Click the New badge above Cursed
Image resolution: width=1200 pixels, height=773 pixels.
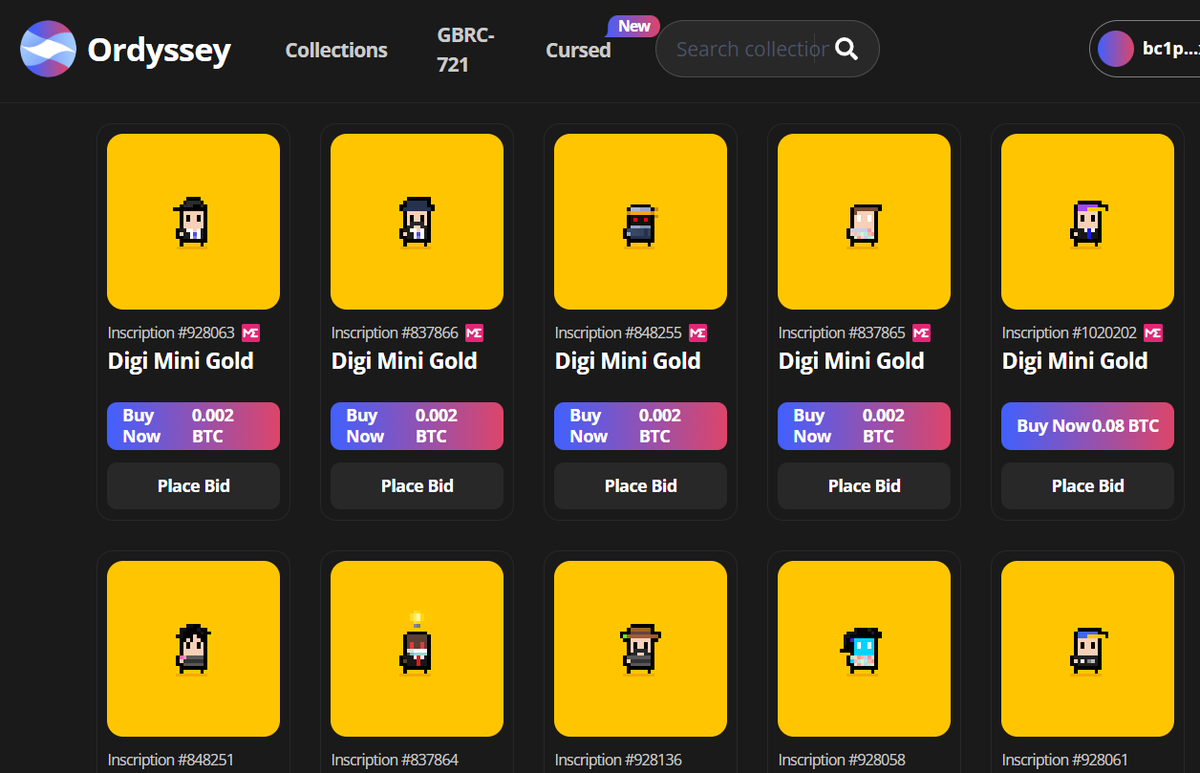click(x=634, y=27)
